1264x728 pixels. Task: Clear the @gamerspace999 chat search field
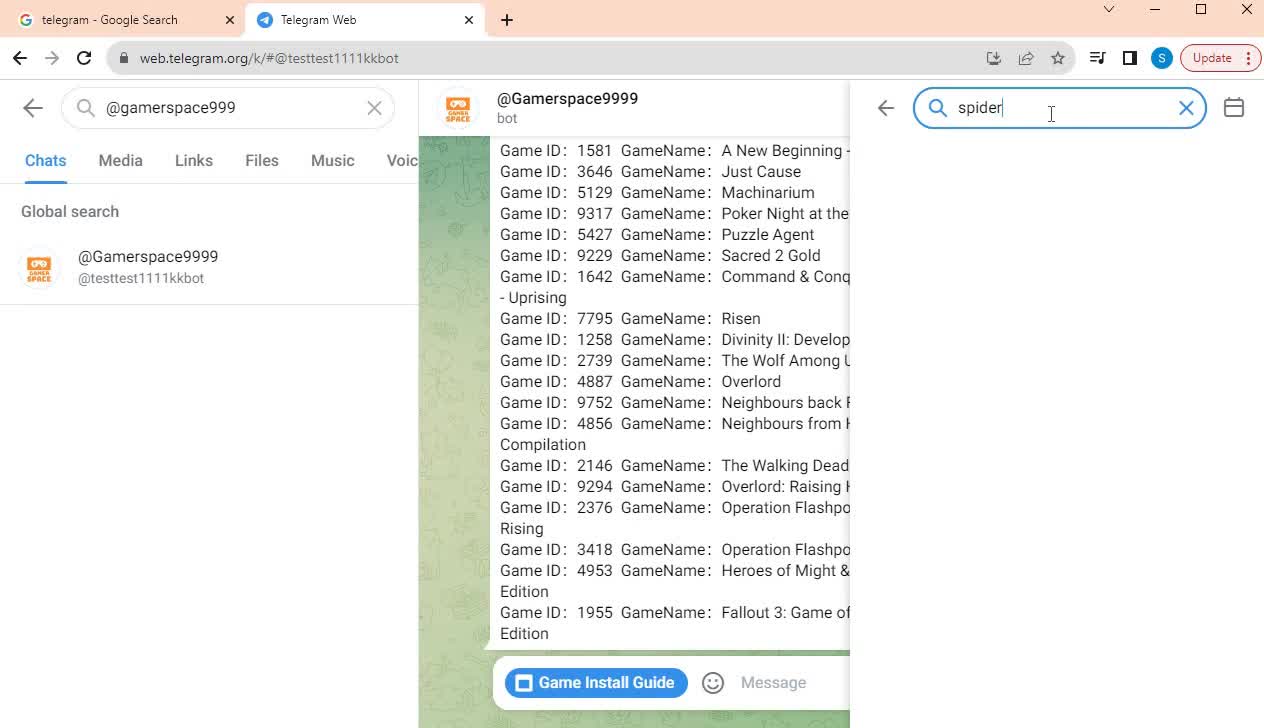374,107
